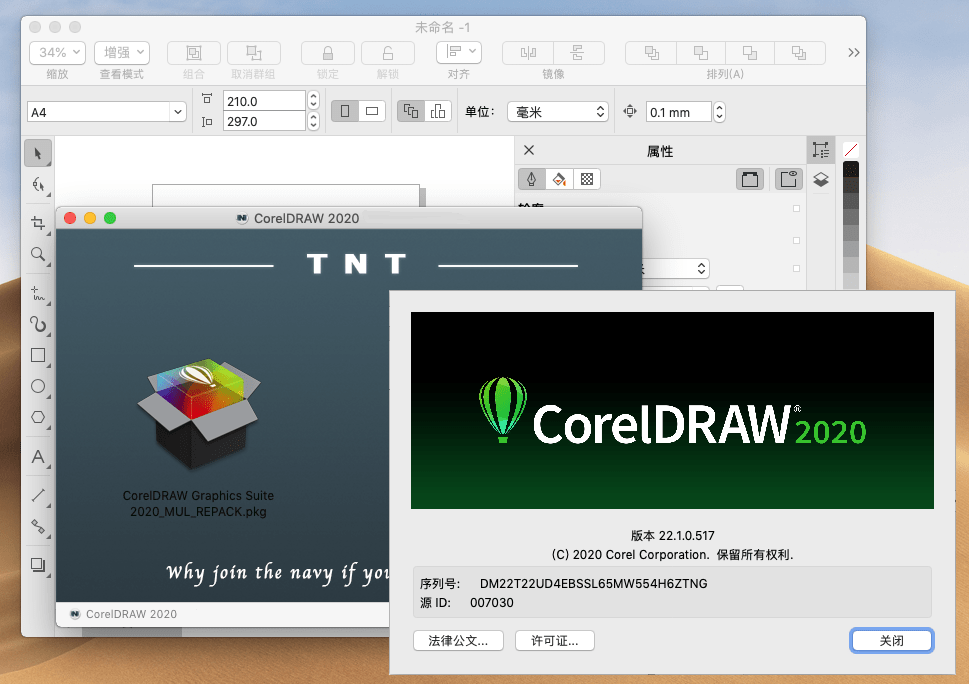Viewport: 969px width, 684px height.
Task: Click the version 22.1.0.517 text
Action: 672,536
